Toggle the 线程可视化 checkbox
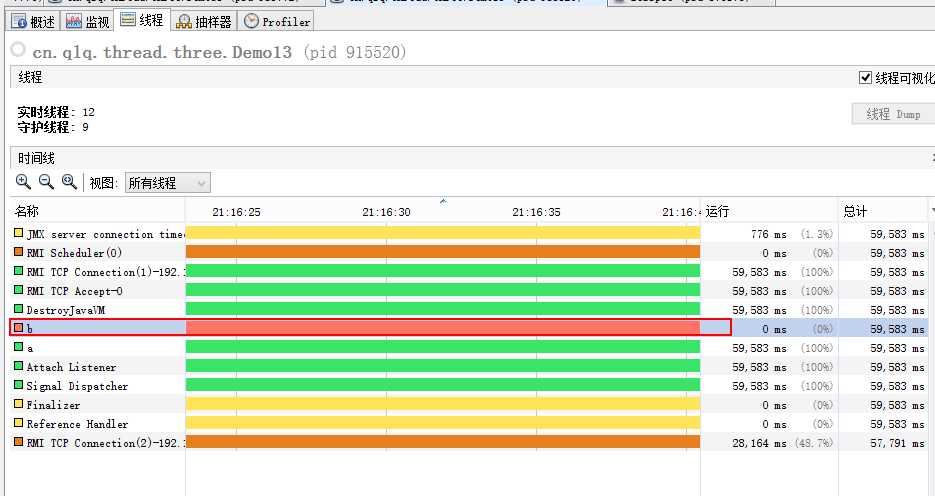The height and width of the screenshot is (496, 935). (865, 78)
